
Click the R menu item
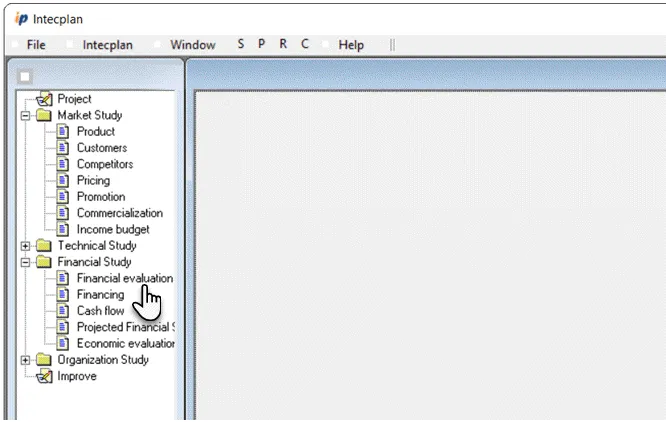click(283, 44)
